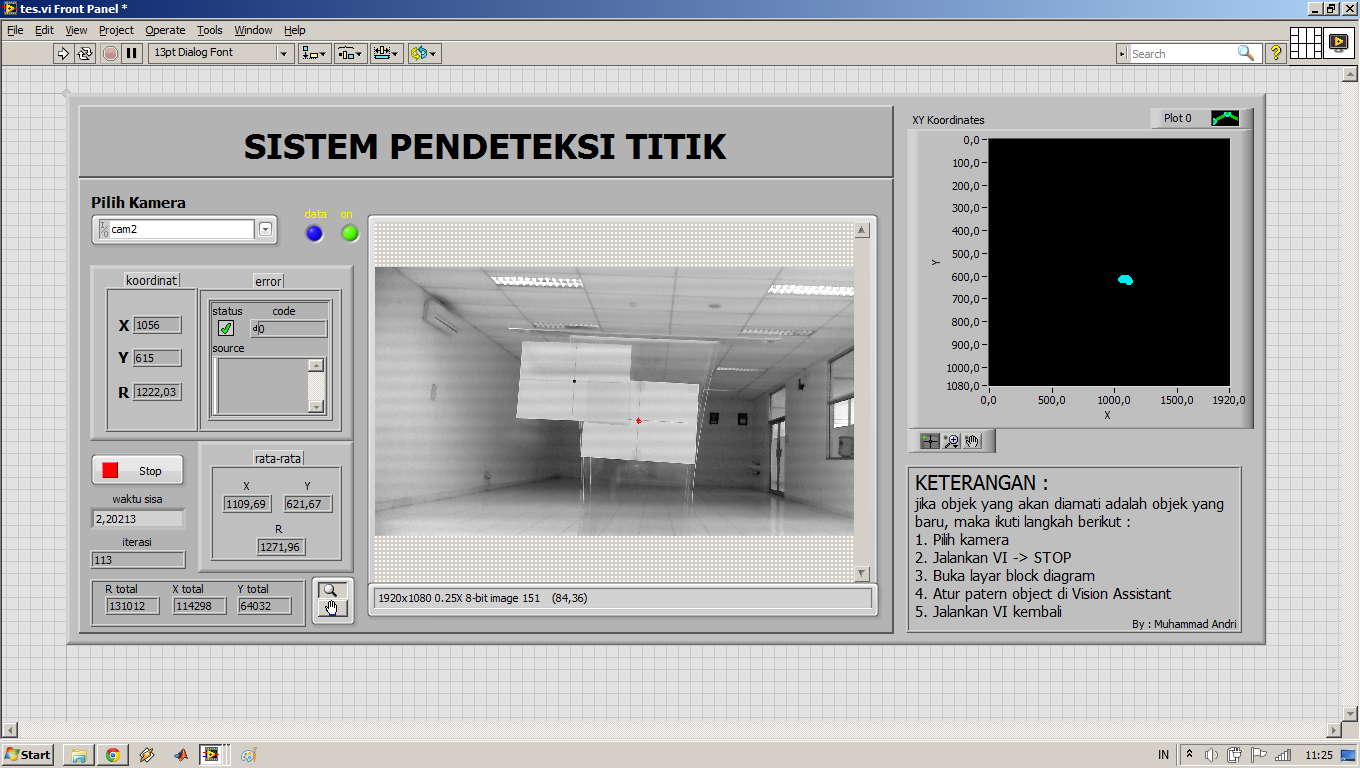Open the Project menu

point(116,30)
